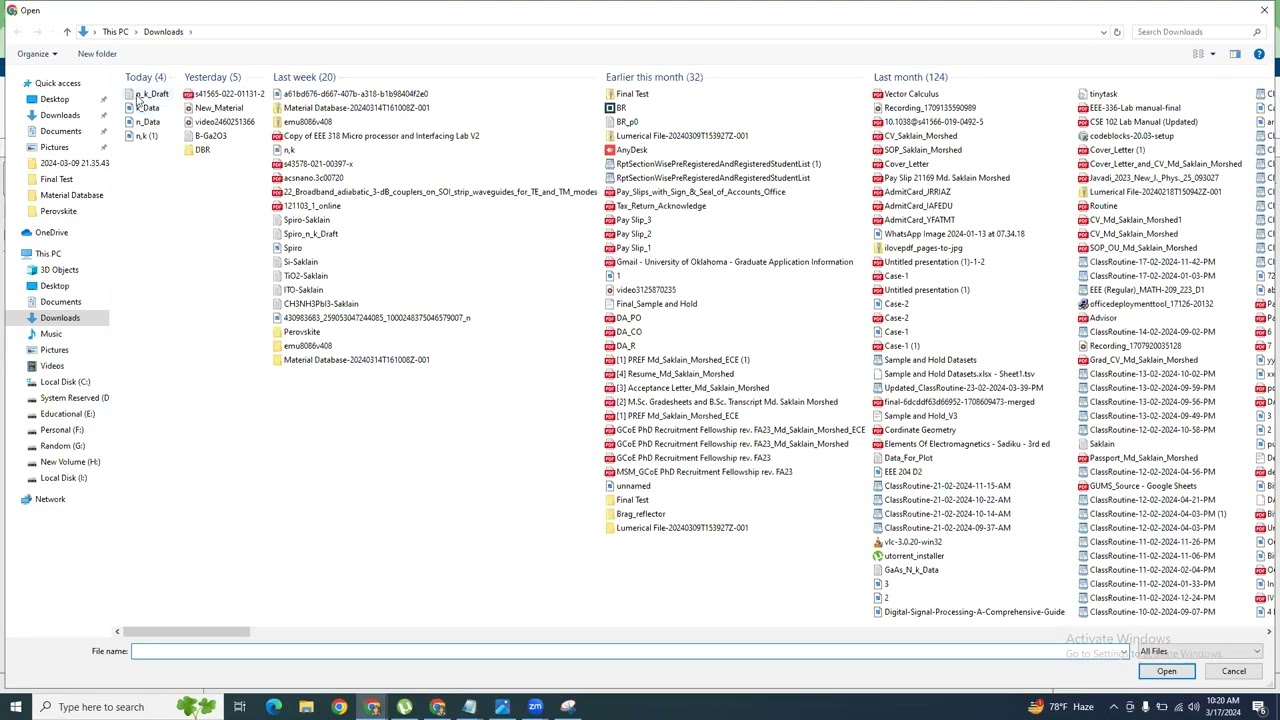Click the File name input box
The image size is (1280, 720).
pyautogui.click(x=630, y=652)
